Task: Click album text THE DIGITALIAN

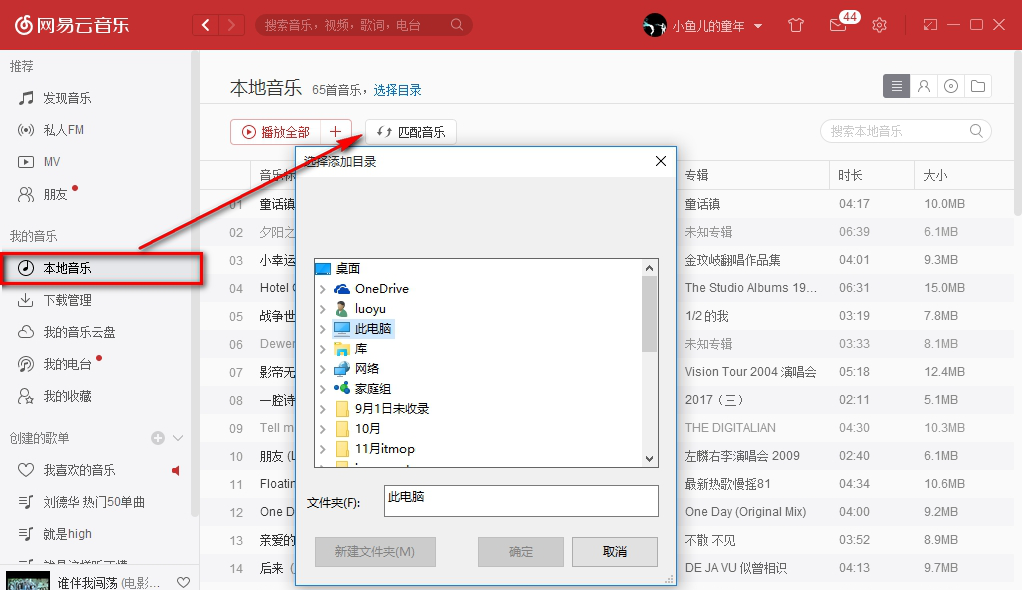Action: tap(730, 428)
